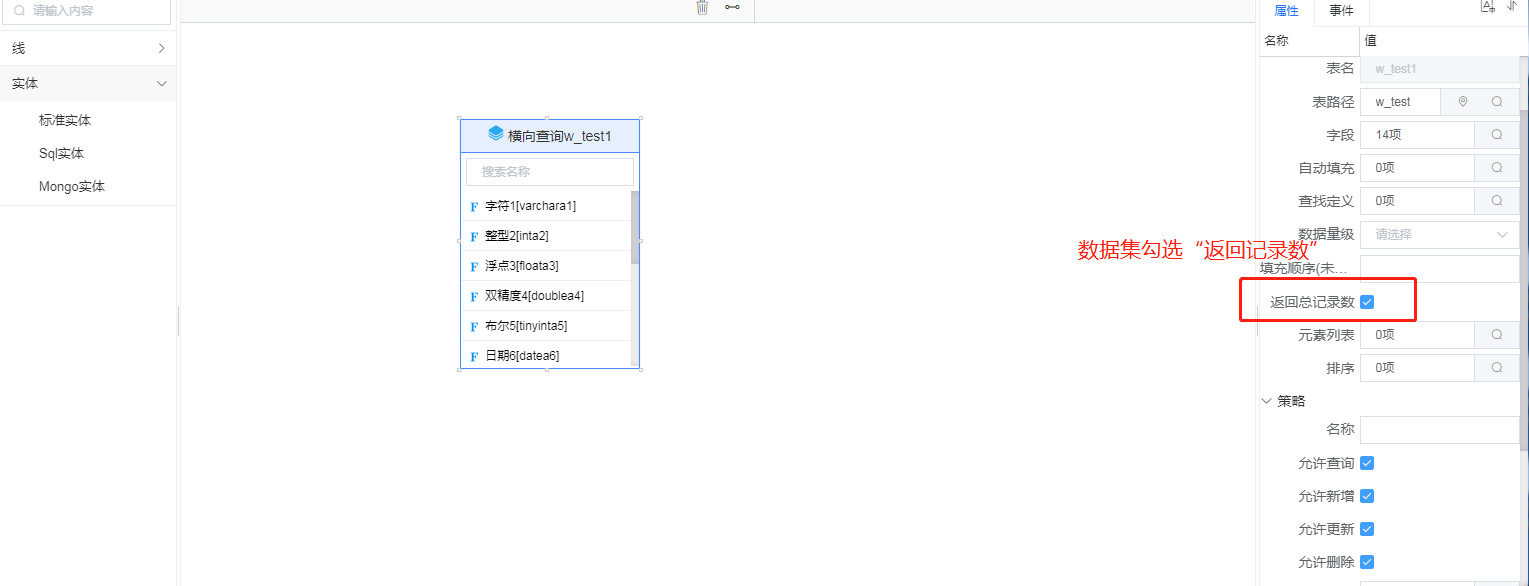Click the entity field list scrollbar
The width and height of the screenshot is (1529, 586).
coord(635,228)
